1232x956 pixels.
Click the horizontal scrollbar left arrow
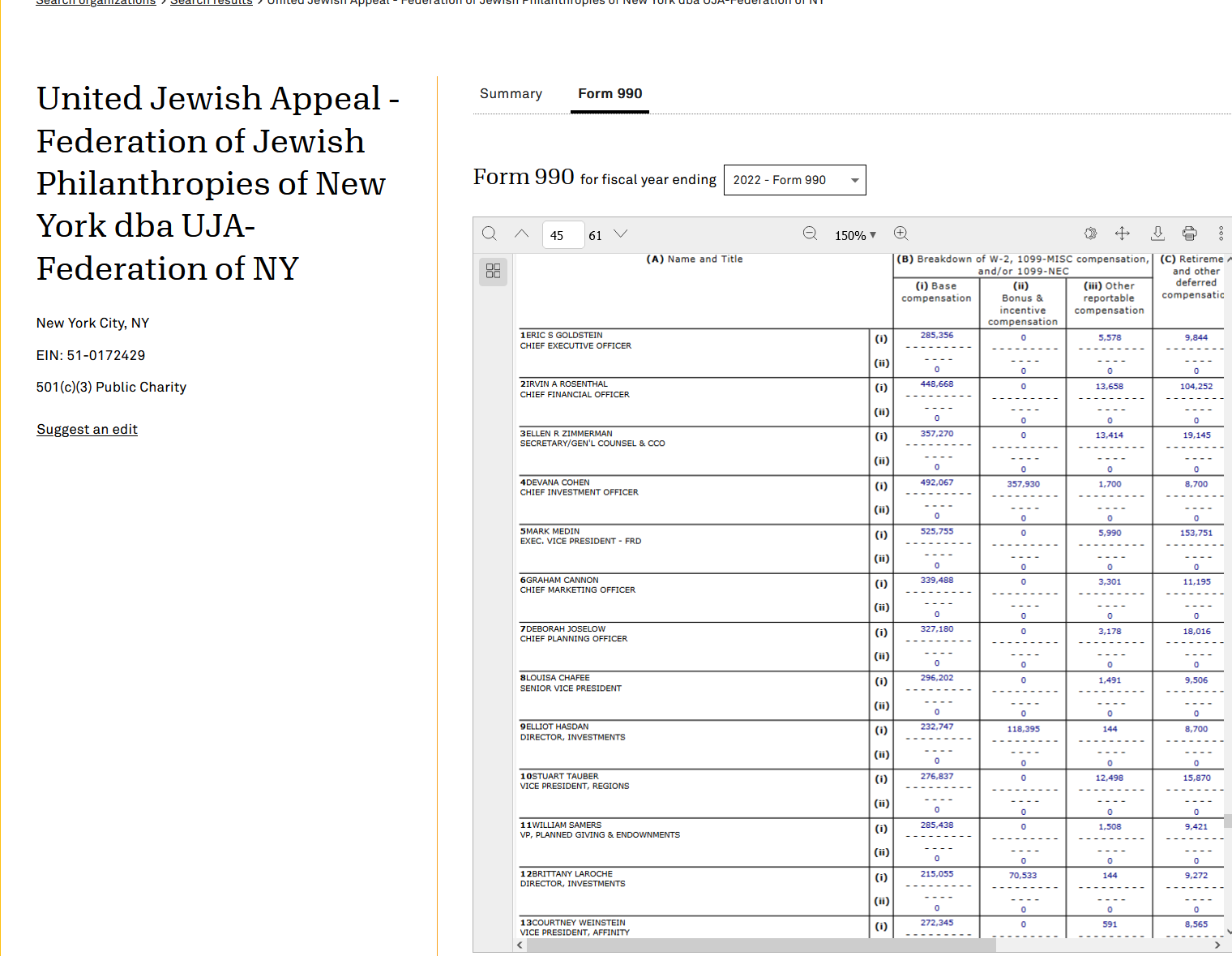tap(520, 945)
